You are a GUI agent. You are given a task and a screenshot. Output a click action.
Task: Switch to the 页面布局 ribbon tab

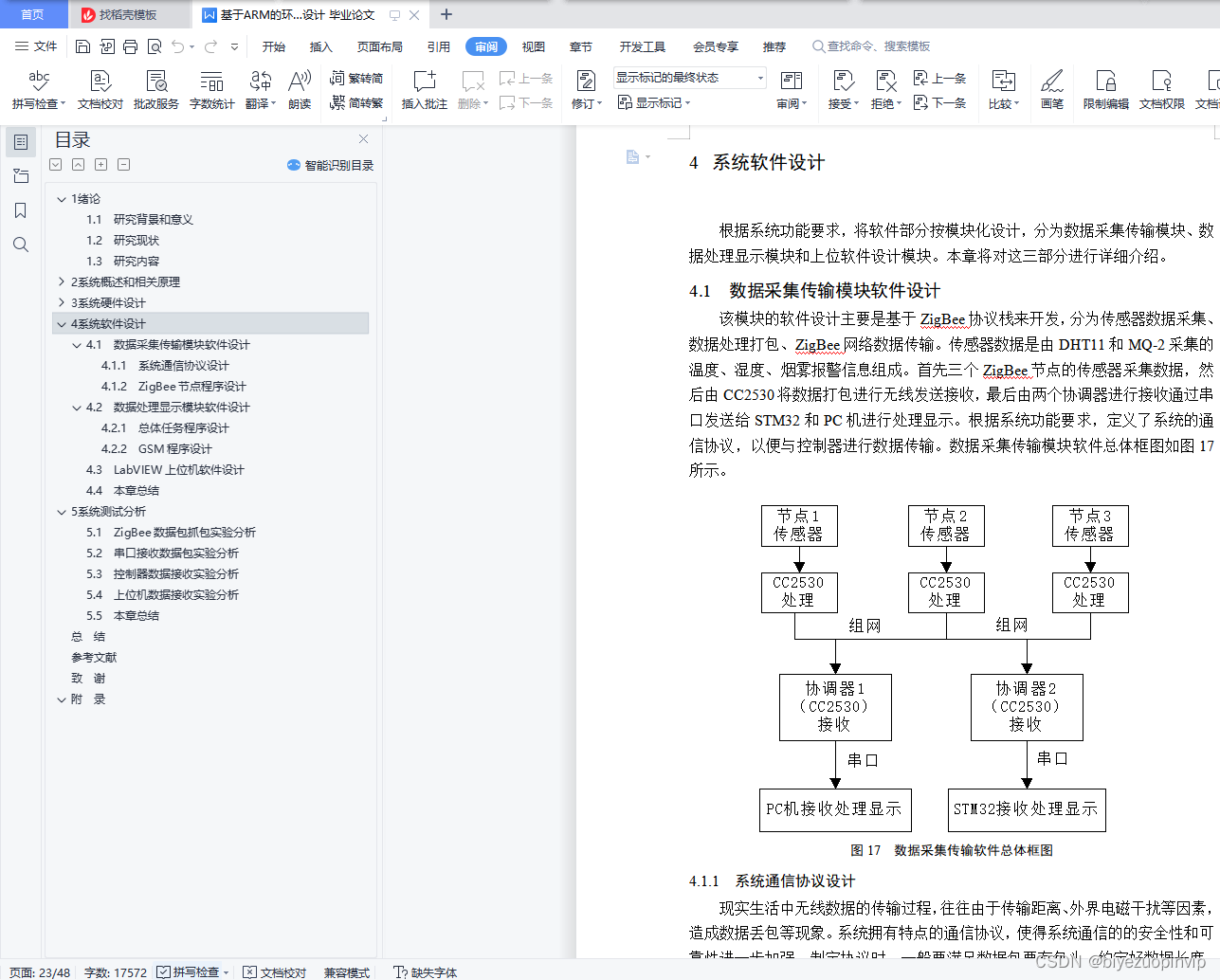point(380,46)
